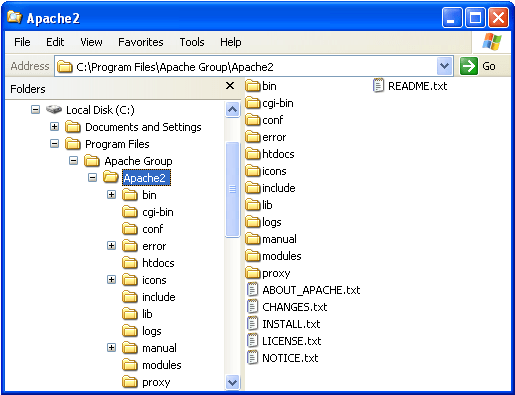Select the INSTALL.txt file icon
515x395 pixels.
[x=253, y=323]
